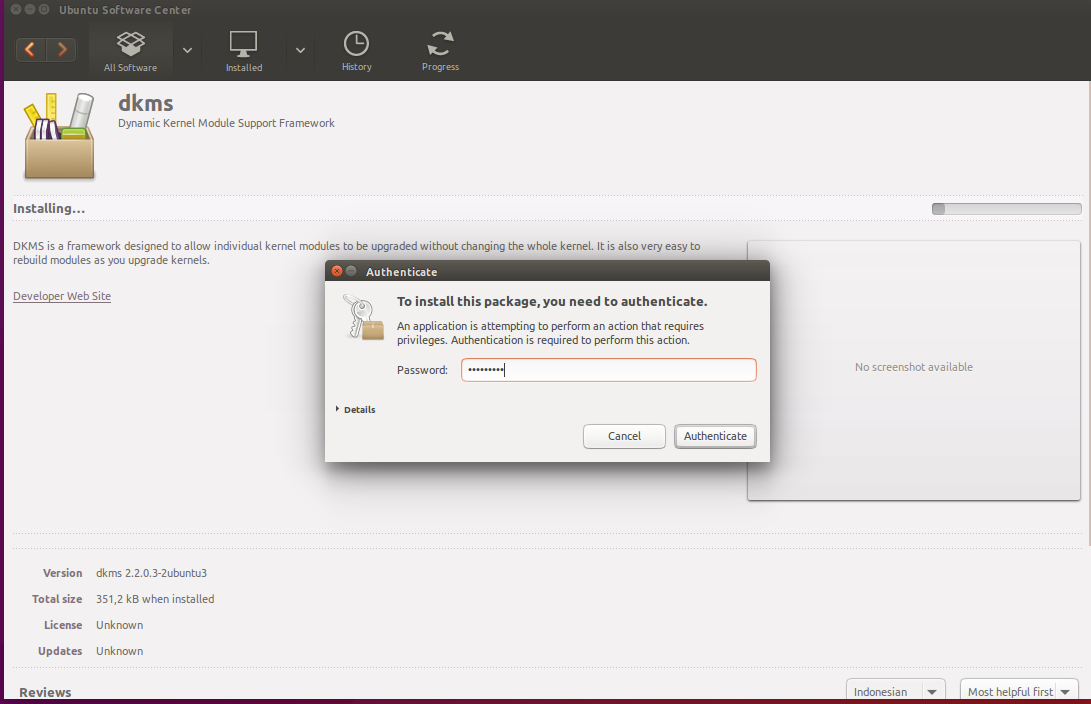Click the dkms package title
Screen dimensions: 1091x704
click(145, 103)
